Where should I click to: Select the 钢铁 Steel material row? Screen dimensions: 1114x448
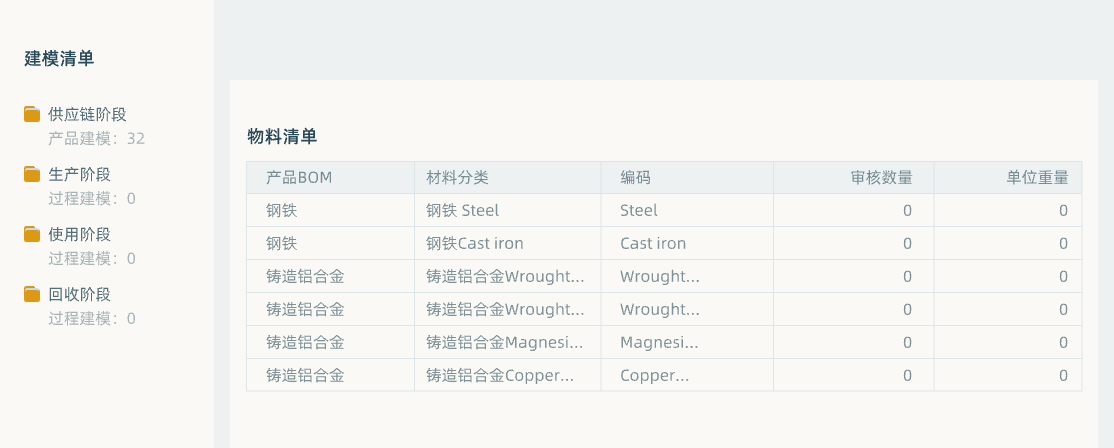[x=664, y=210]
